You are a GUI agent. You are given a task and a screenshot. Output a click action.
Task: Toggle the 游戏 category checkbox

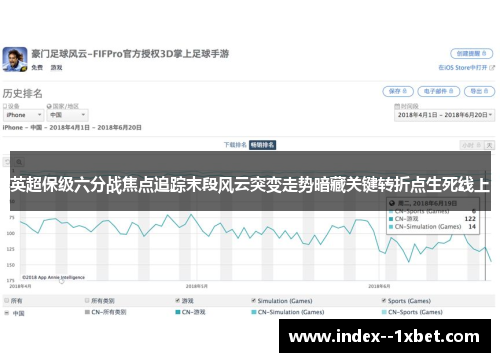coord(178,301)
